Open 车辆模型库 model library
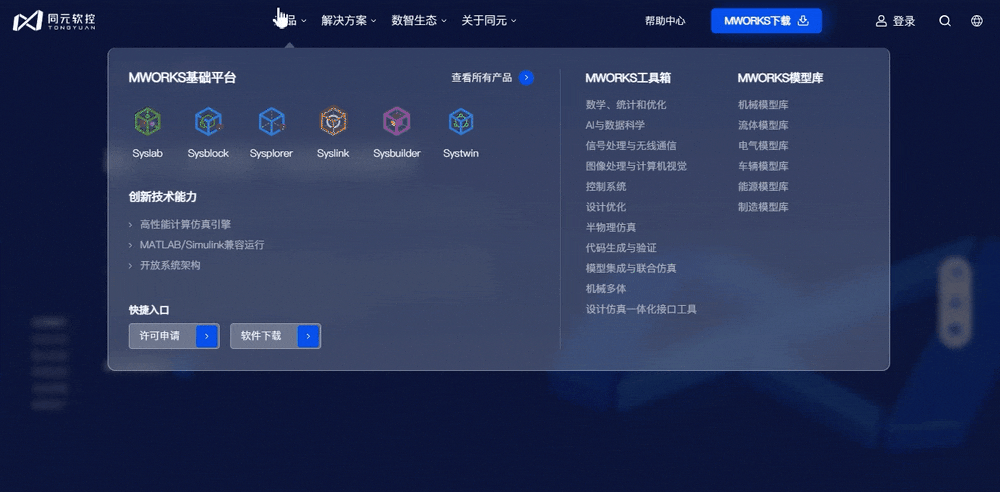The image size is (1000, 492). point(763,166)
